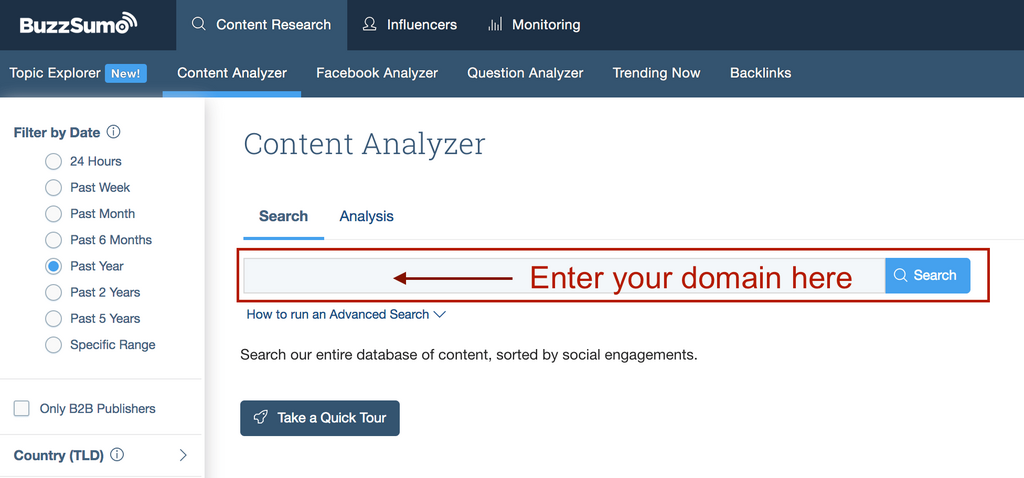The width and height of the screenshot is (1024, 478).
Task: Switch to the Analysis tab
Action: [x=366, y=216]
